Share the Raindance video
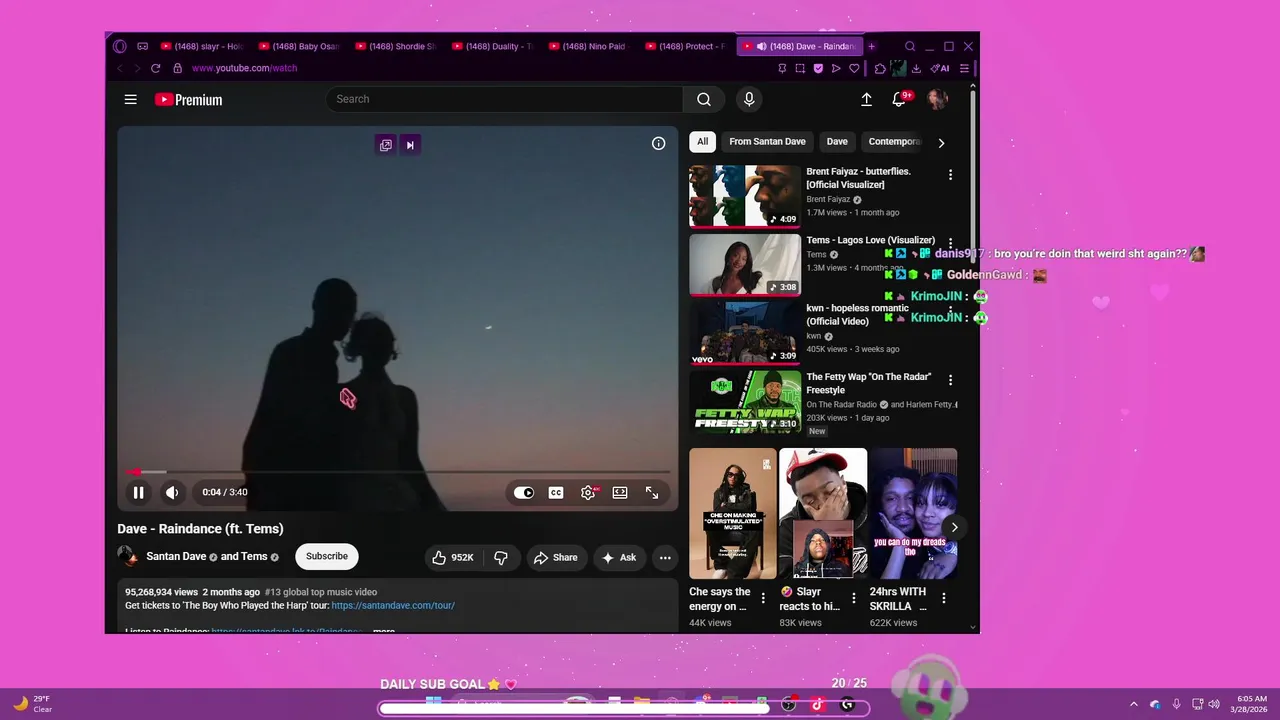Image resolution: width=1280 pixels, height=720 pixels. point(556,557)
